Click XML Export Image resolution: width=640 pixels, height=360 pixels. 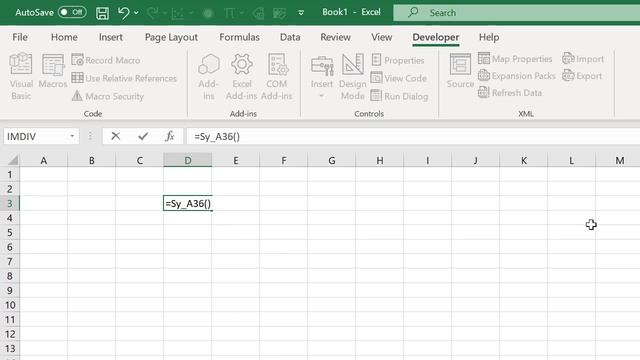pos(582,76)
